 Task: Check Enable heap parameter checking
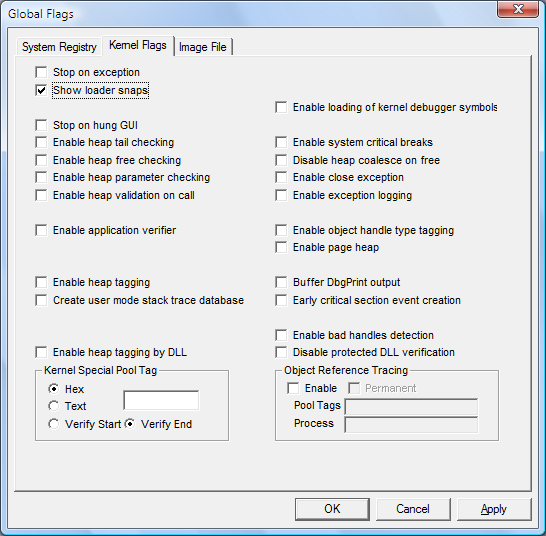click(41, 177)
